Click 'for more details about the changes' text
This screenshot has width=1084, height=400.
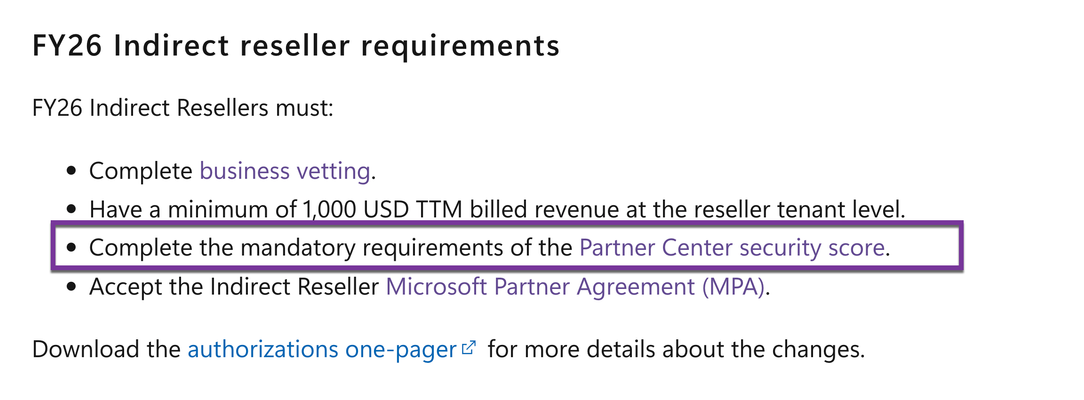676,349
